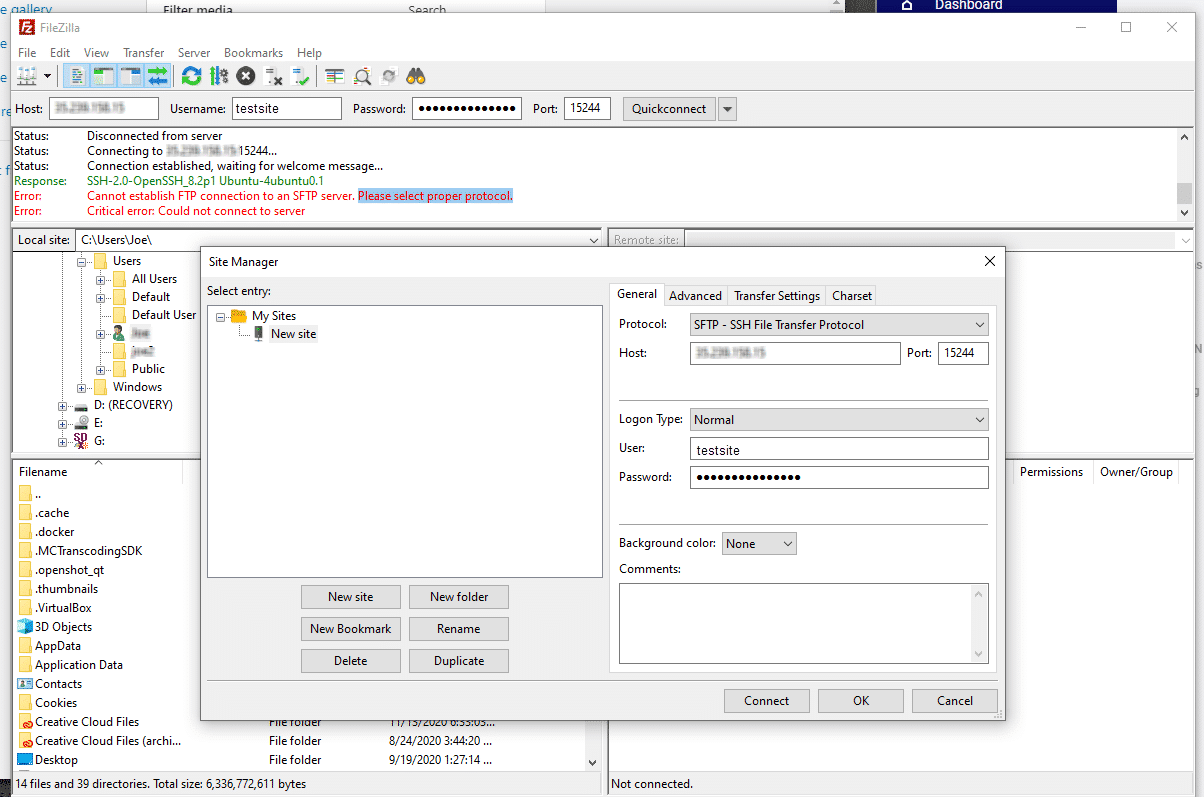Toggle the local directory tree view
Screen dimensions: 1204x797
[101, 75]
